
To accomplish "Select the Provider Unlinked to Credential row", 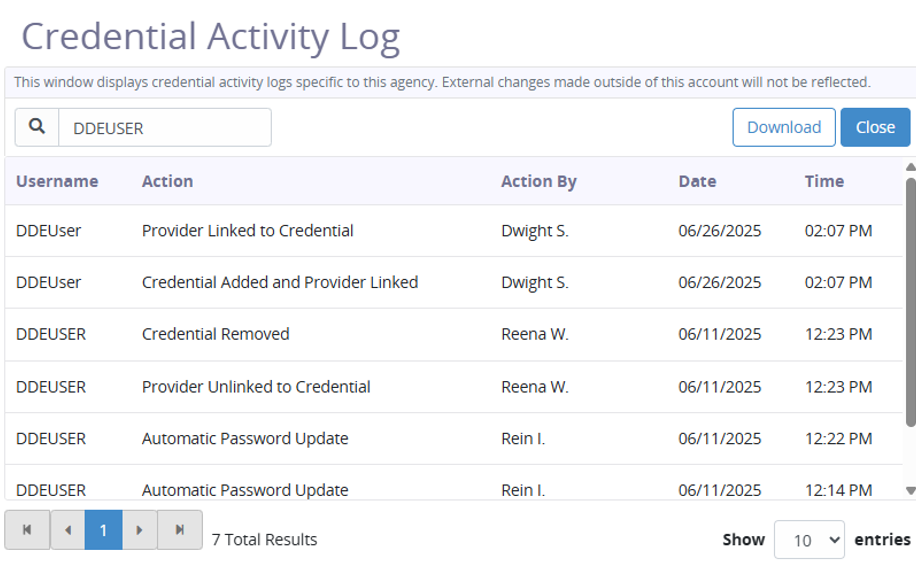I will coord(256,386).
